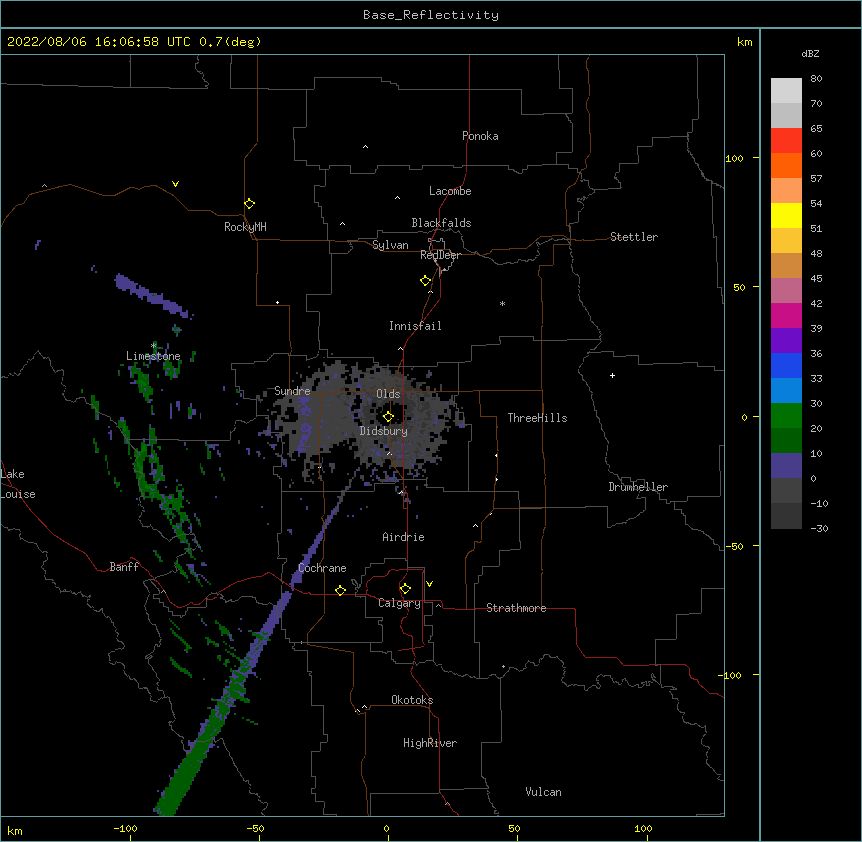Pick the blue 33–36 dBZ legend swatch

[x=786, y=365]
